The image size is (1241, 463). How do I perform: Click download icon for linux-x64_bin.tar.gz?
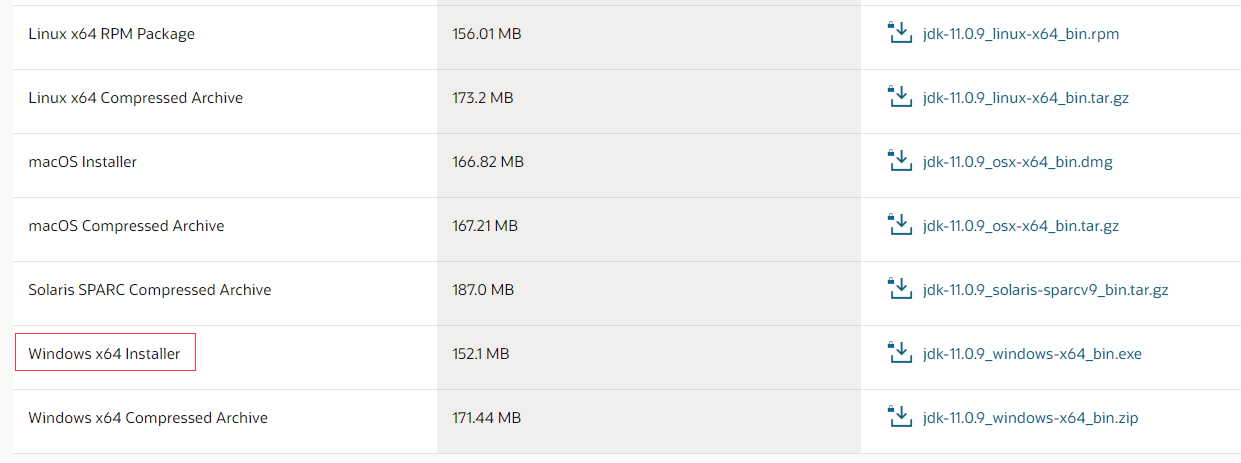[x=900, y=97]
